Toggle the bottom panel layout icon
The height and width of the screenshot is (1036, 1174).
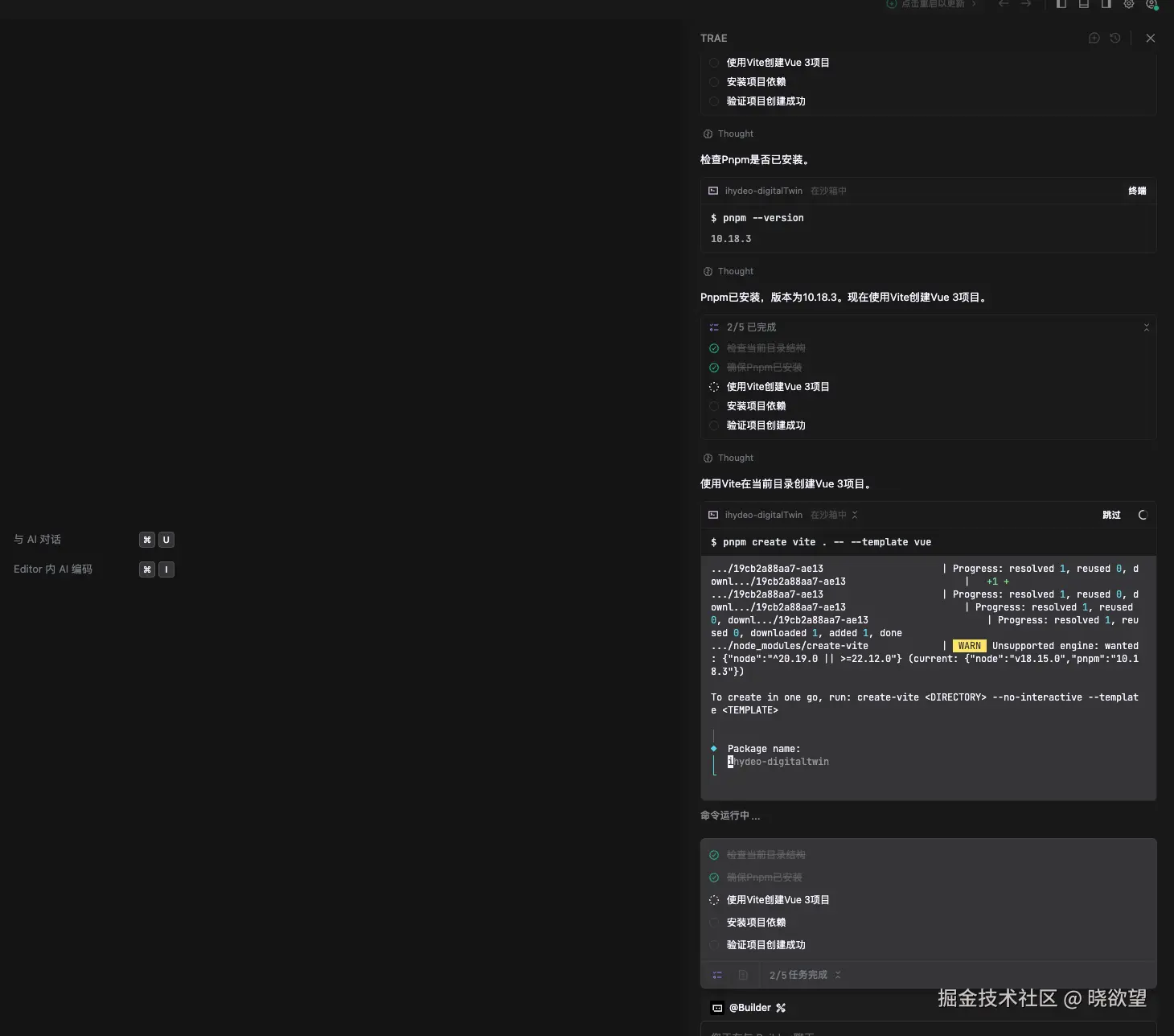[x=1084, y=4]
